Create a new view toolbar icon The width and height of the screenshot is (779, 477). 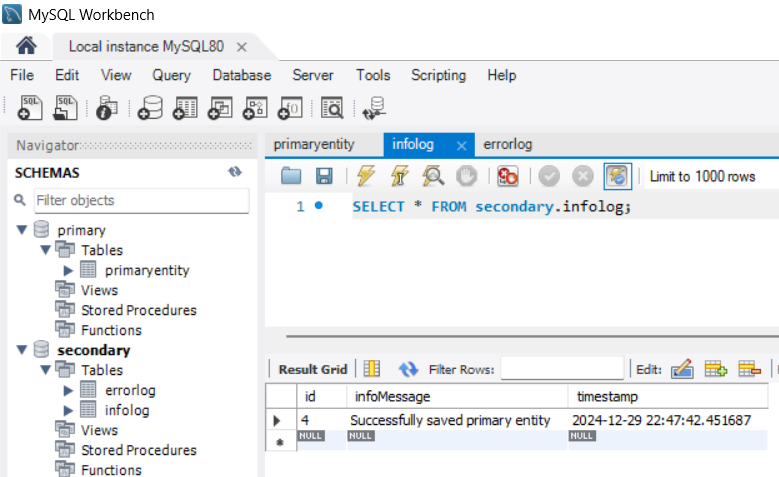coord(220,108)
